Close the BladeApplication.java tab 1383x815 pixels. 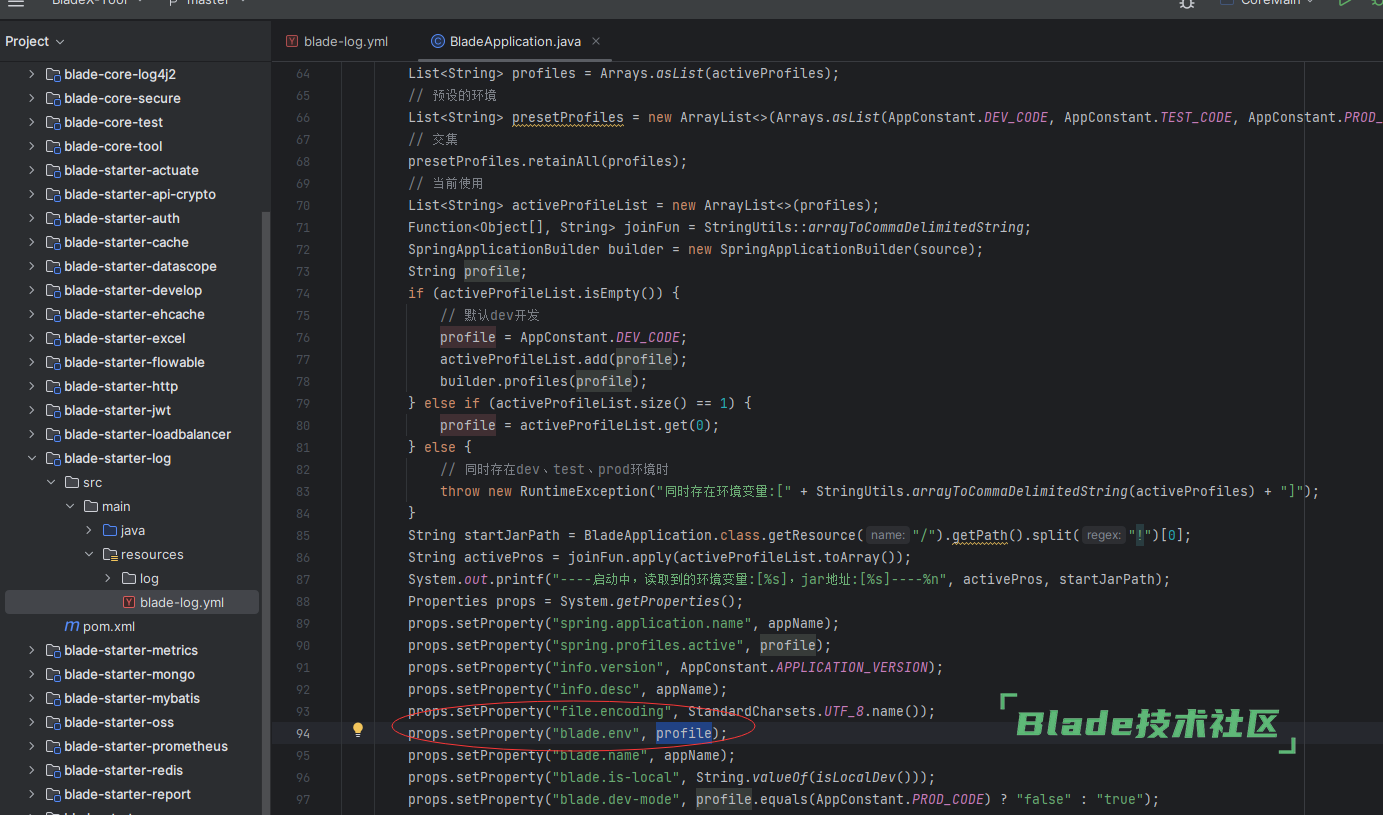tap(597, 41)
